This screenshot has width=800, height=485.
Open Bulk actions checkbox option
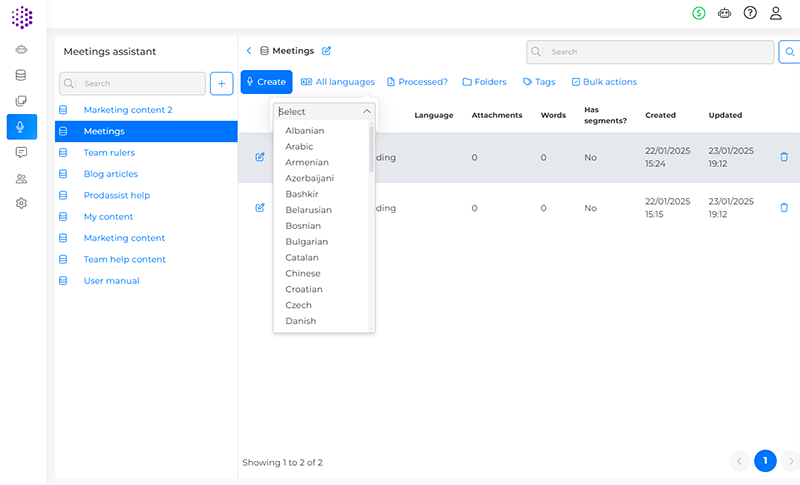603,82
